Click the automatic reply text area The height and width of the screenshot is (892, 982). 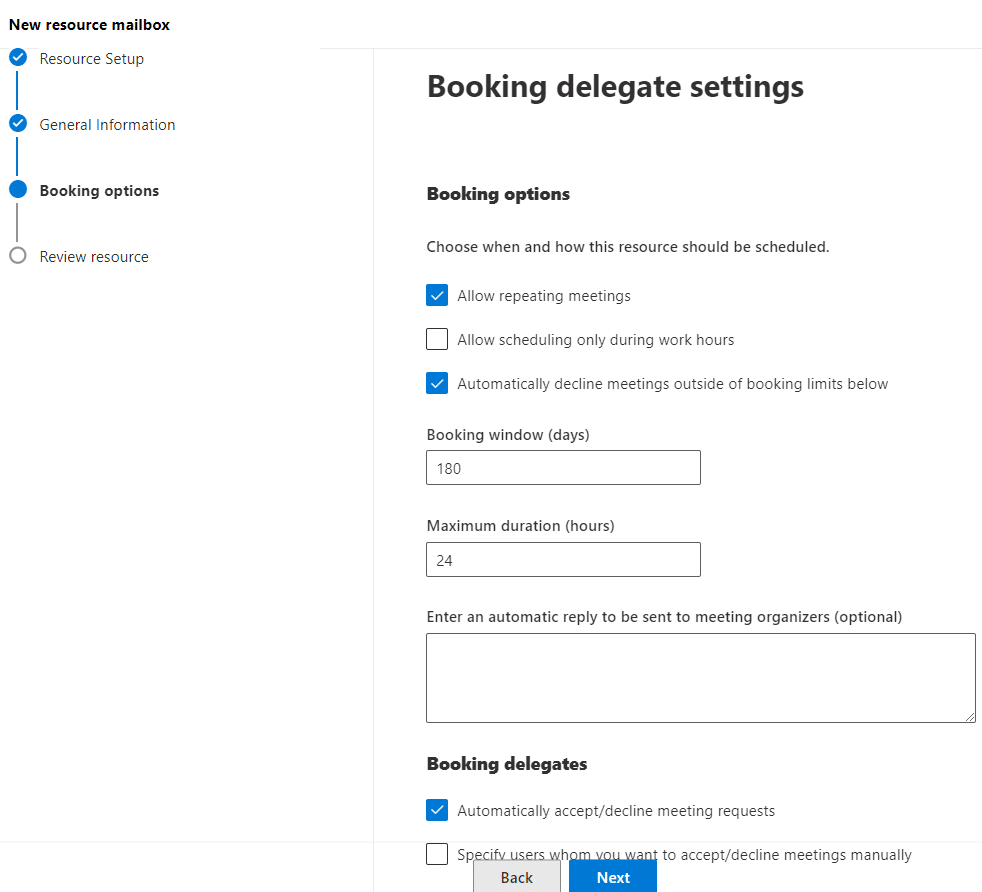700,677
